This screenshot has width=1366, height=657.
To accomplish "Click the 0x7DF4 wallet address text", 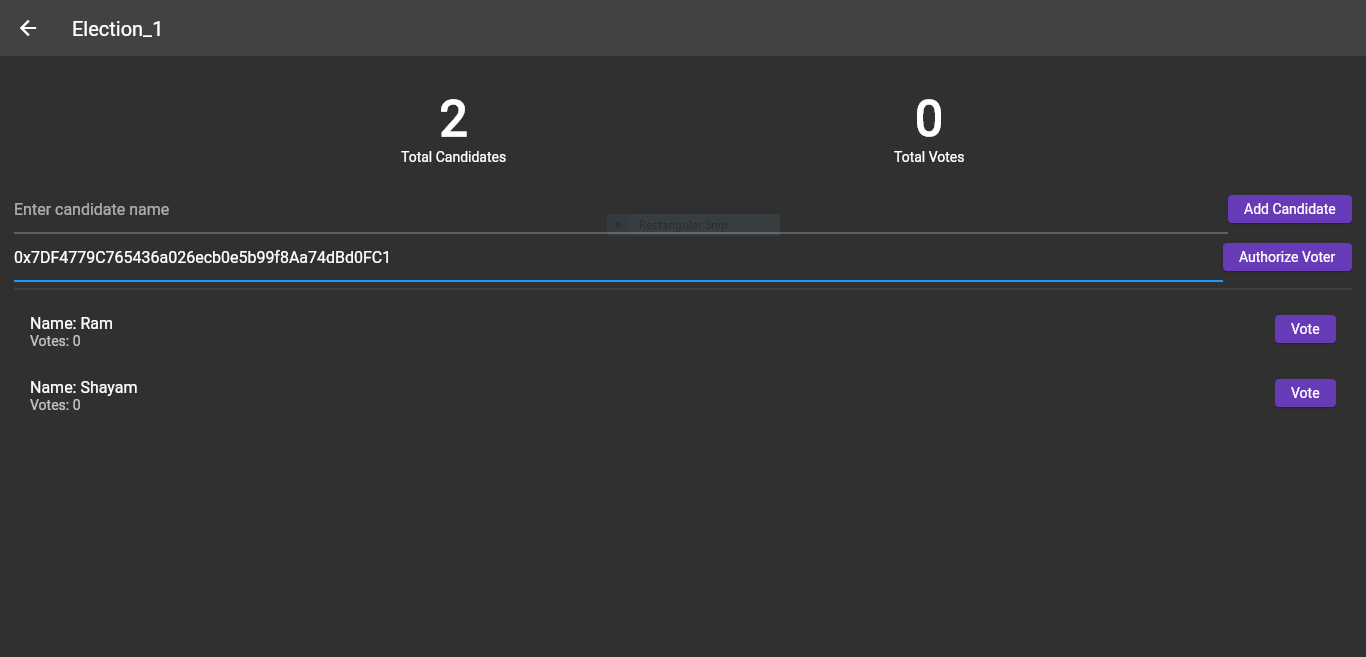I will [202, 257].
